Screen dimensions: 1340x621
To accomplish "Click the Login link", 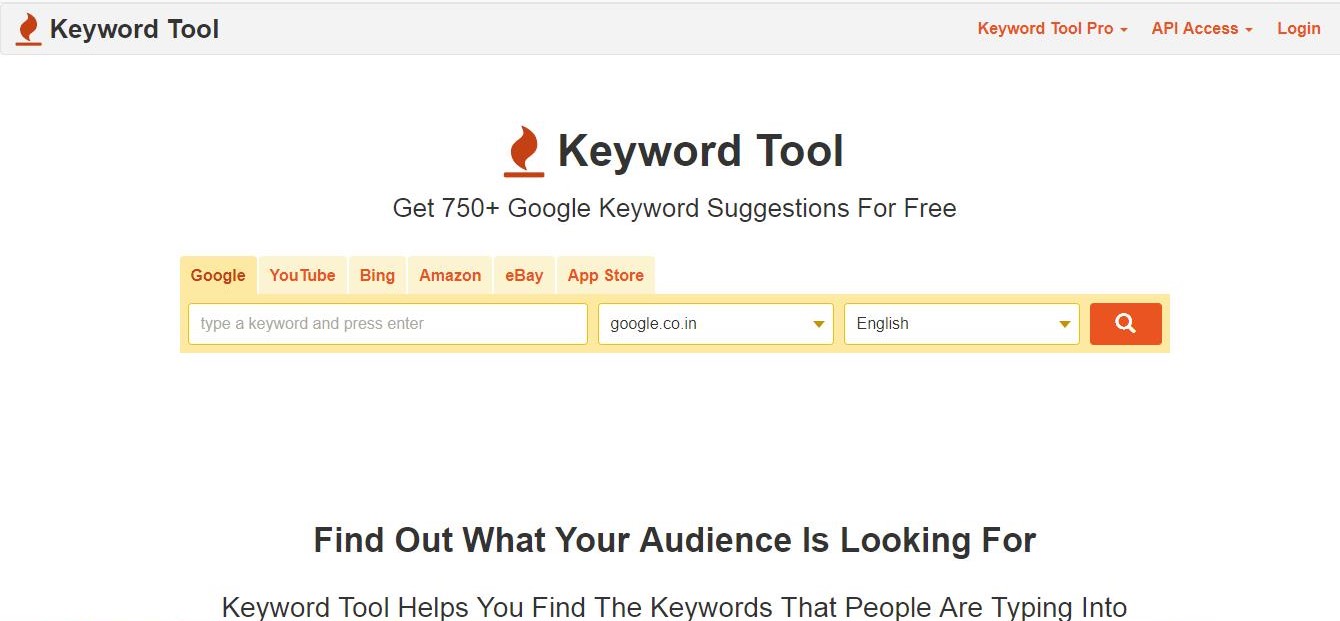I will pos(1298,29).
